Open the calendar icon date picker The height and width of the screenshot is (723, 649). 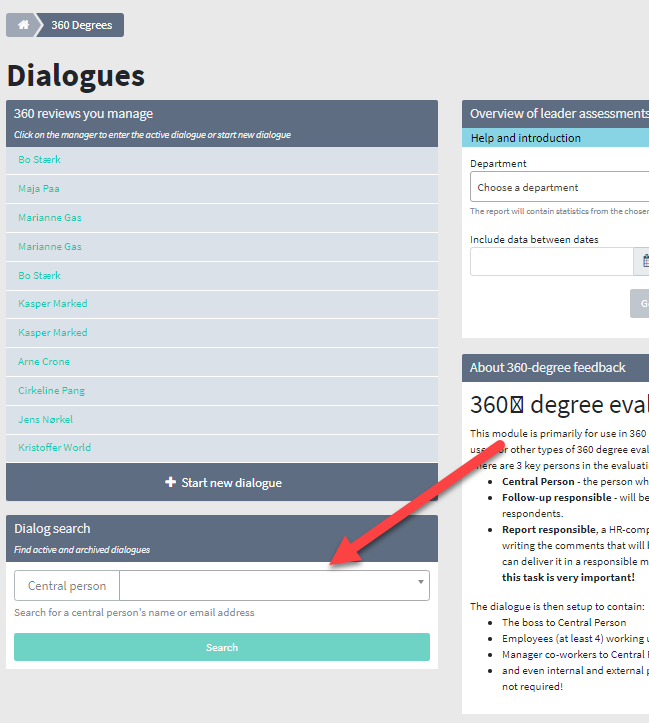click(643, 262)
